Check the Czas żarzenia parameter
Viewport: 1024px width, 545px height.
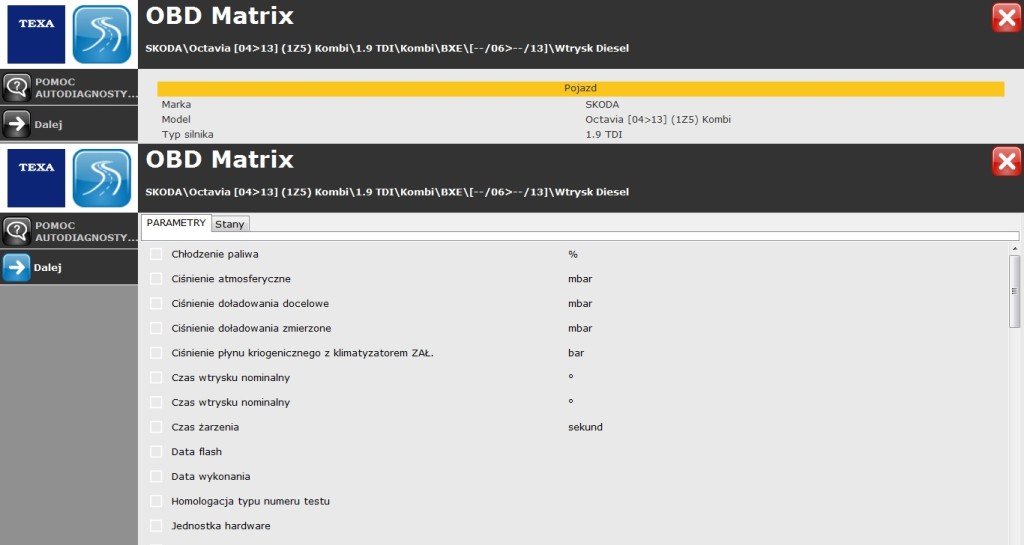156,427
